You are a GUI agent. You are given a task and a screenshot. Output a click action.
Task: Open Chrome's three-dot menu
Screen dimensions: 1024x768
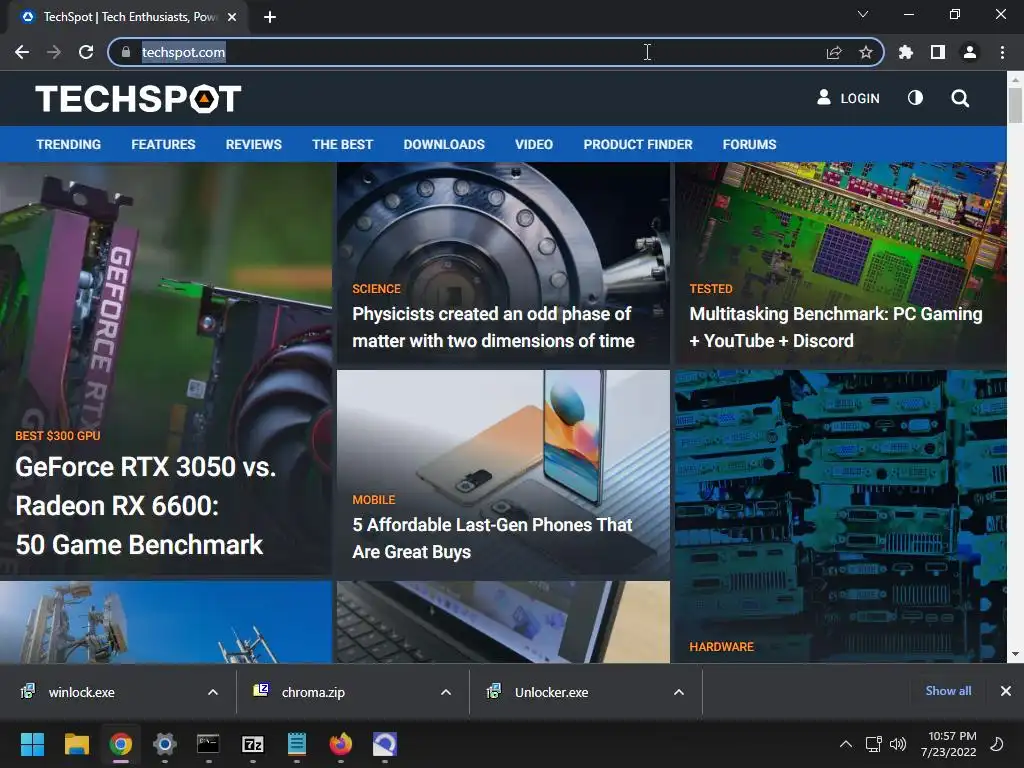[x=1002, y=52]
